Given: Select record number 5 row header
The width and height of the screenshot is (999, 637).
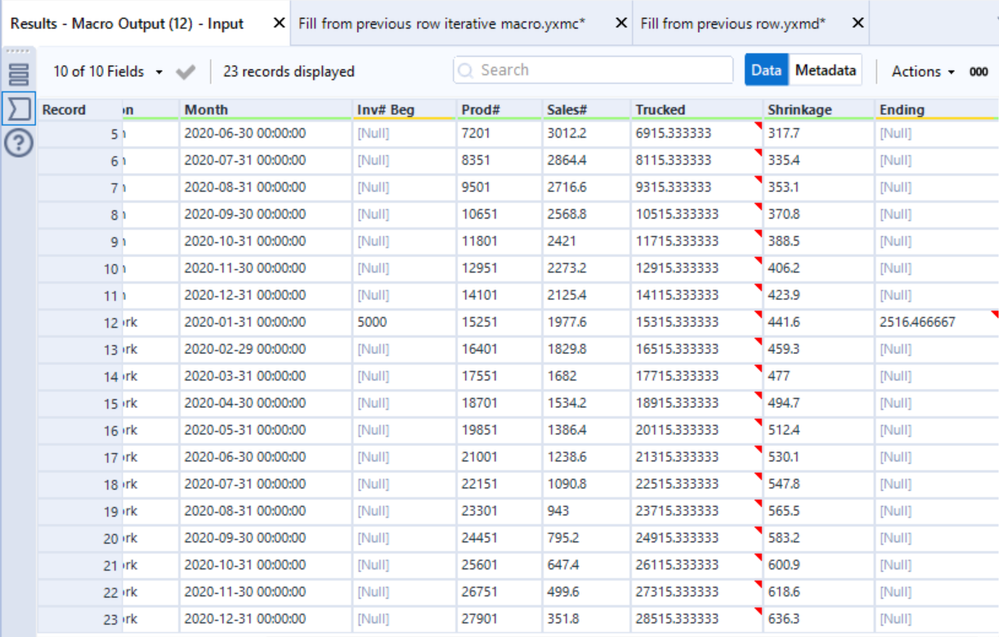Looking at the screenshot, I should 80,134.
